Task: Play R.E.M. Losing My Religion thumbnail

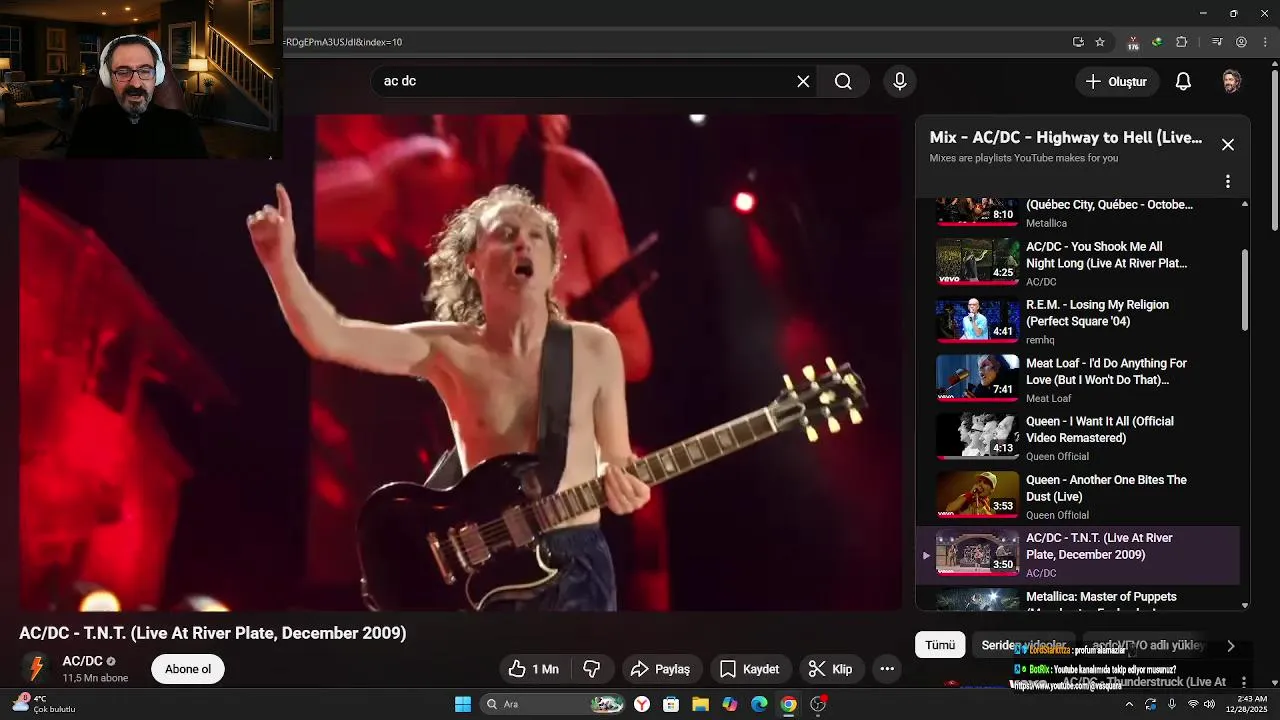Action: coord(977,320)
